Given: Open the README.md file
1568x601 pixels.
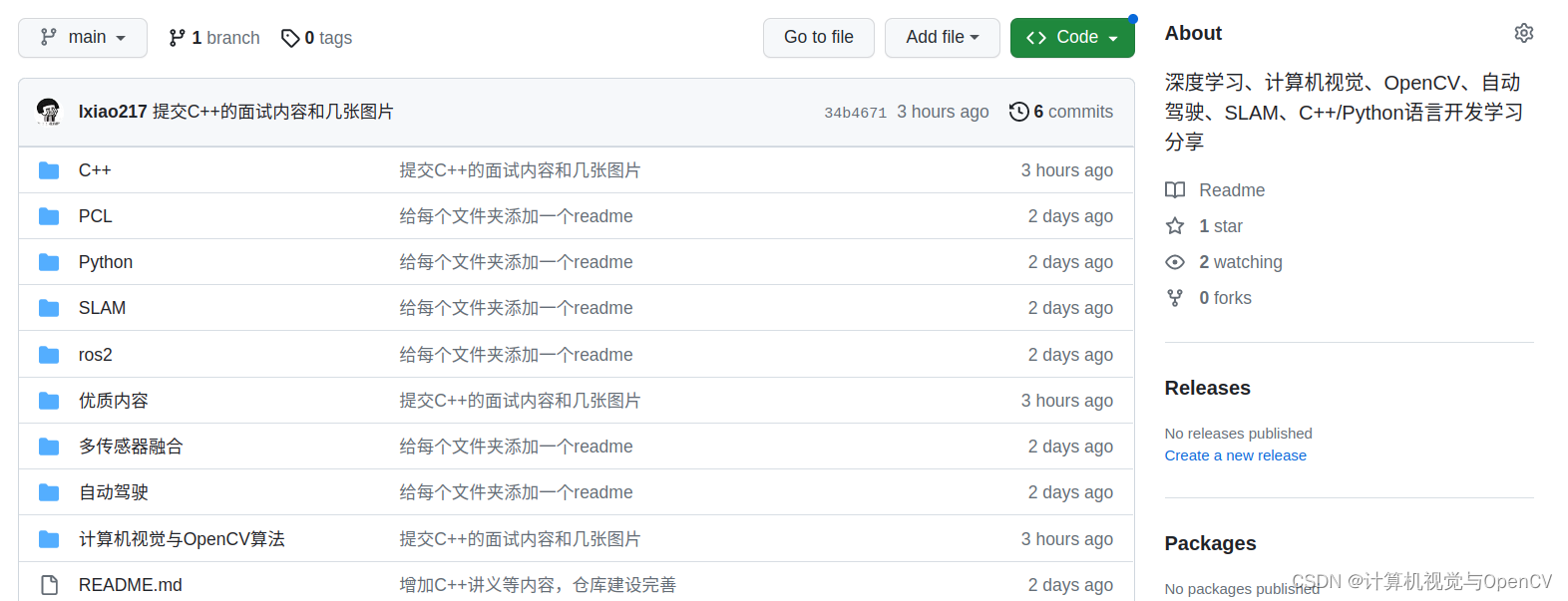Looking at the screenshot, I should tap(131, 585).
